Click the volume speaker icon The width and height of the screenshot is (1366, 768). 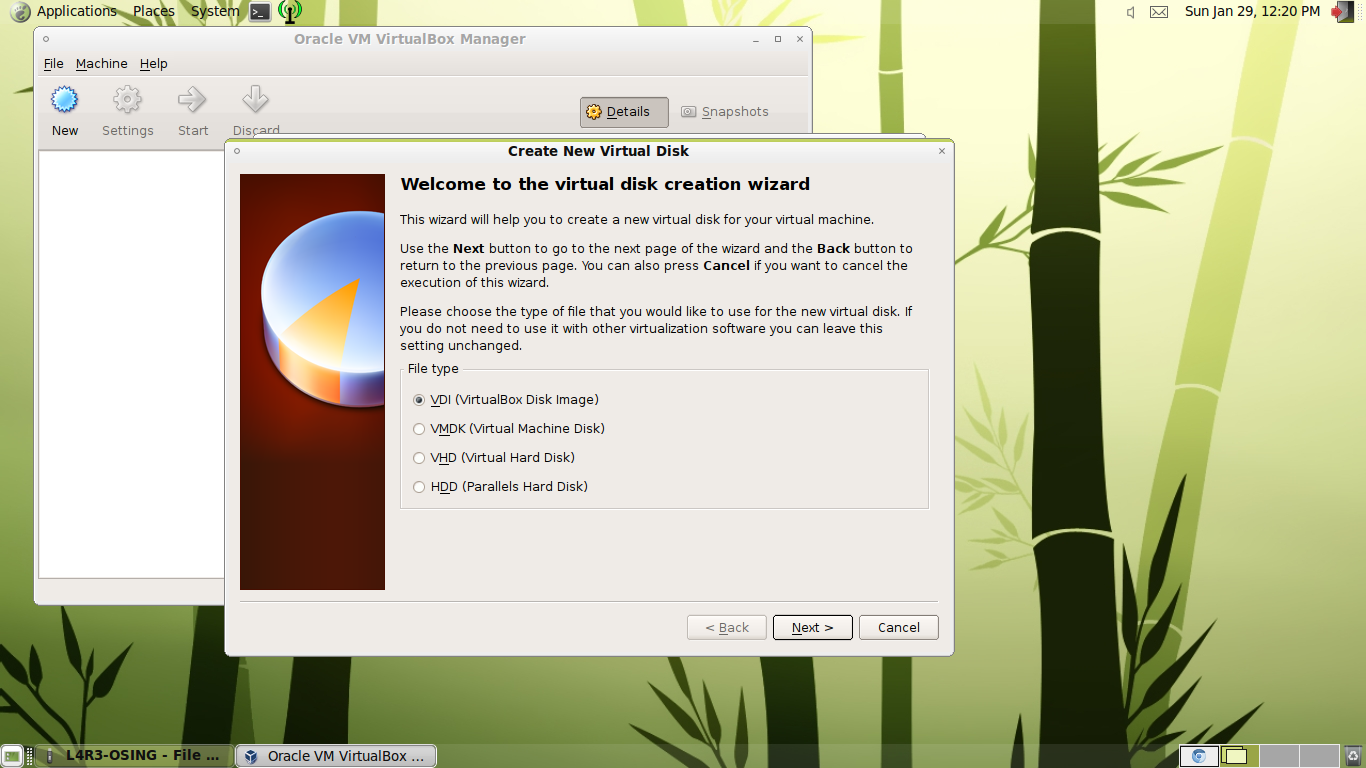pos(1130,12)
